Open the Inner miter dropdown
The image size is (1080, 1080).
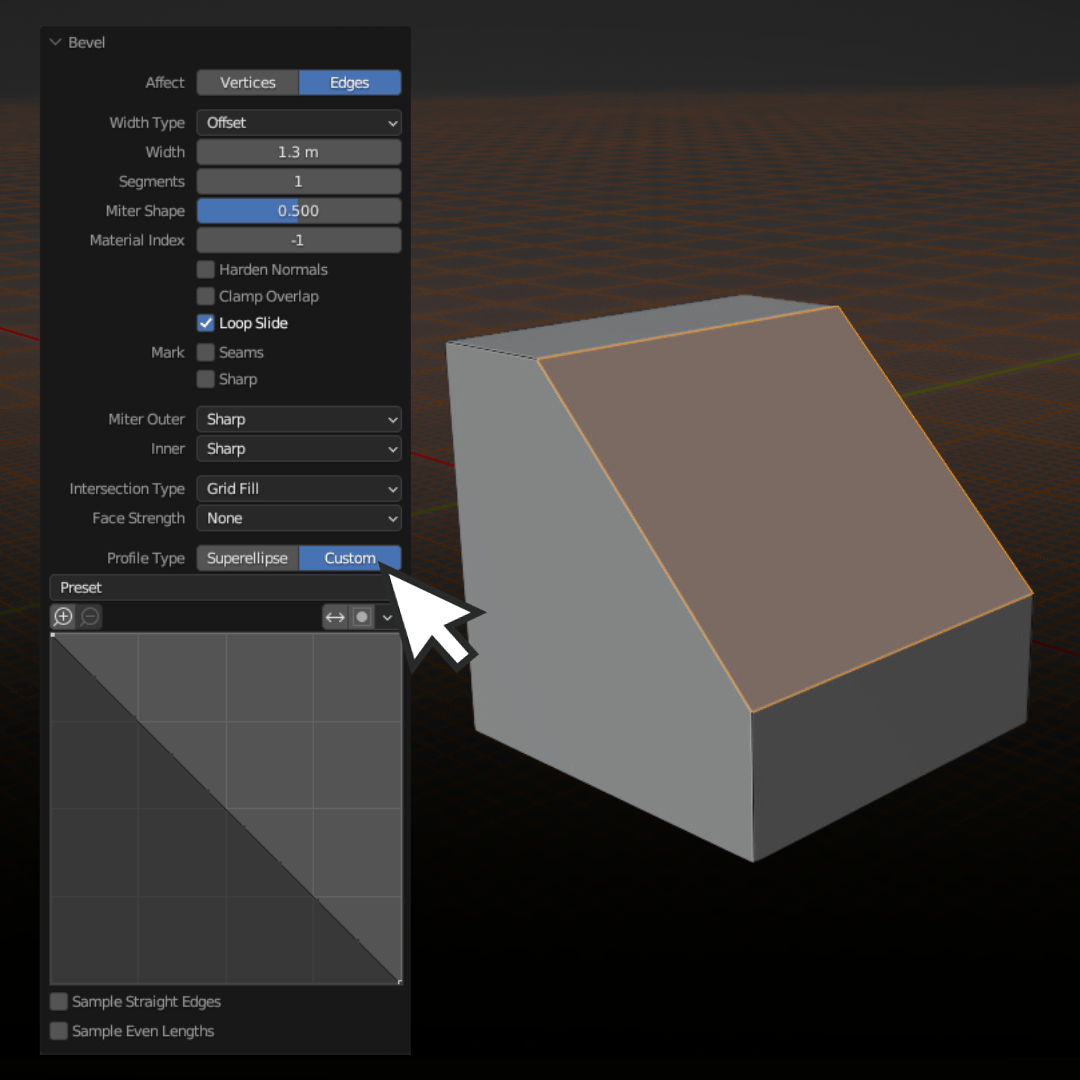click(x=299, y=449)
